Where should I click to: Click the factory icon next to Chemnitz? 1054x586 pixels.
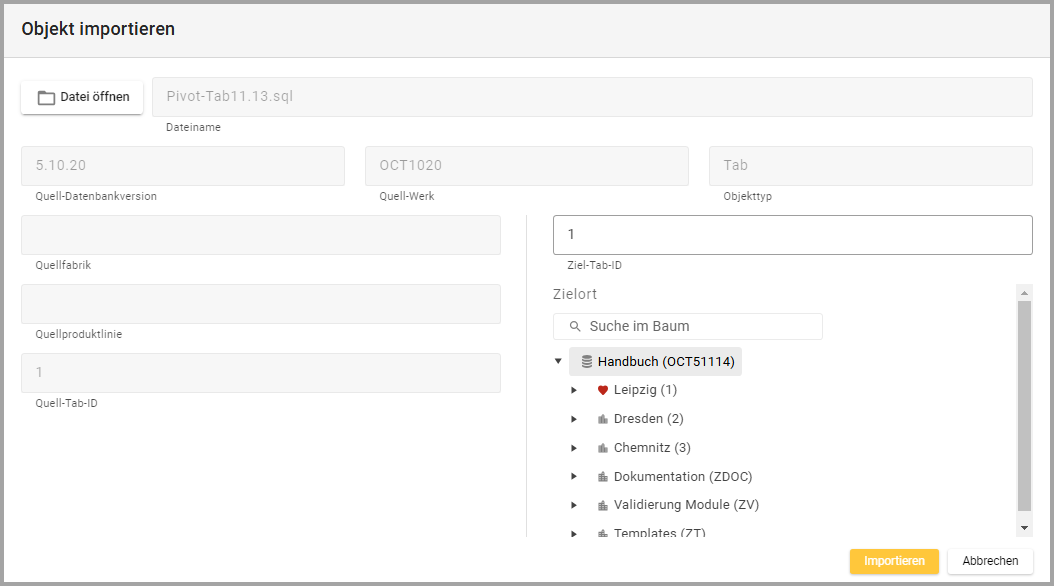(x=602, y=448)
